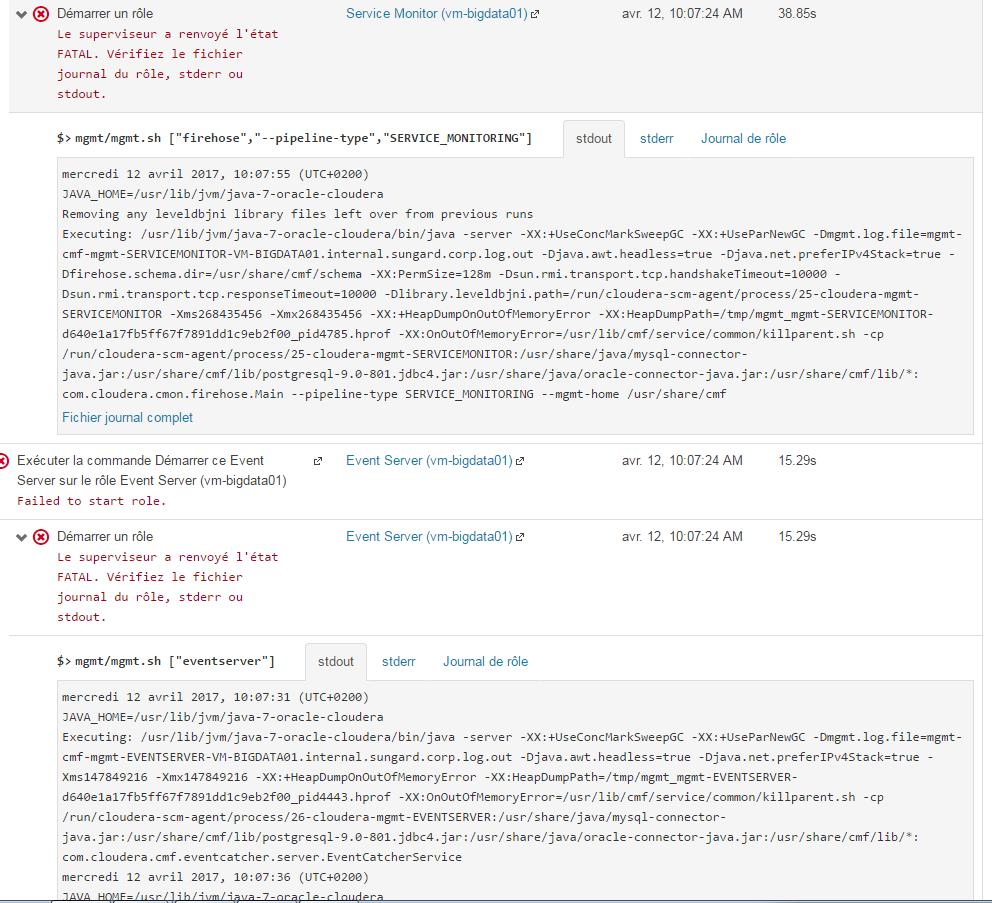Collapse the Service Monitor Démarrer un rôle step
The width and height of the screenshot is (992, 903).
(22, 14)
